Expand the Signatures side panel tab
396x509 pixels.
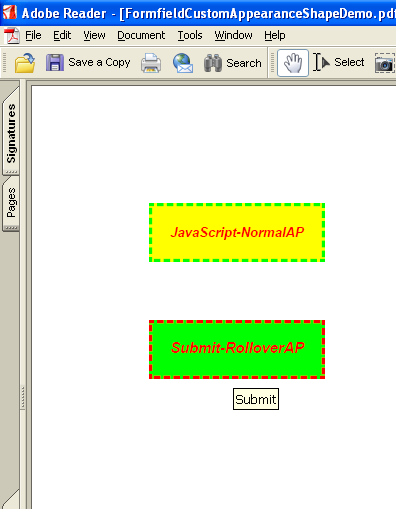11,133
